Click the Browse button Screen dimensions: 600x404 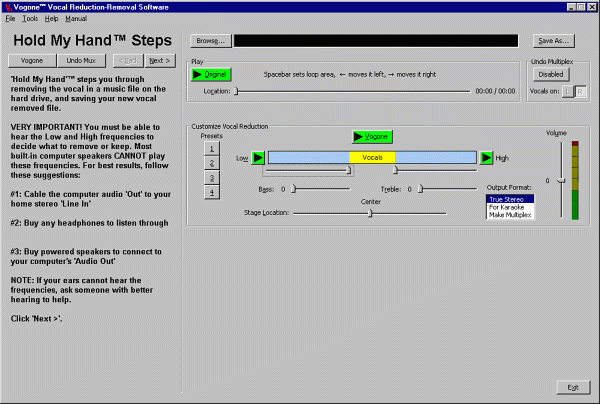(x=210, y=41)
